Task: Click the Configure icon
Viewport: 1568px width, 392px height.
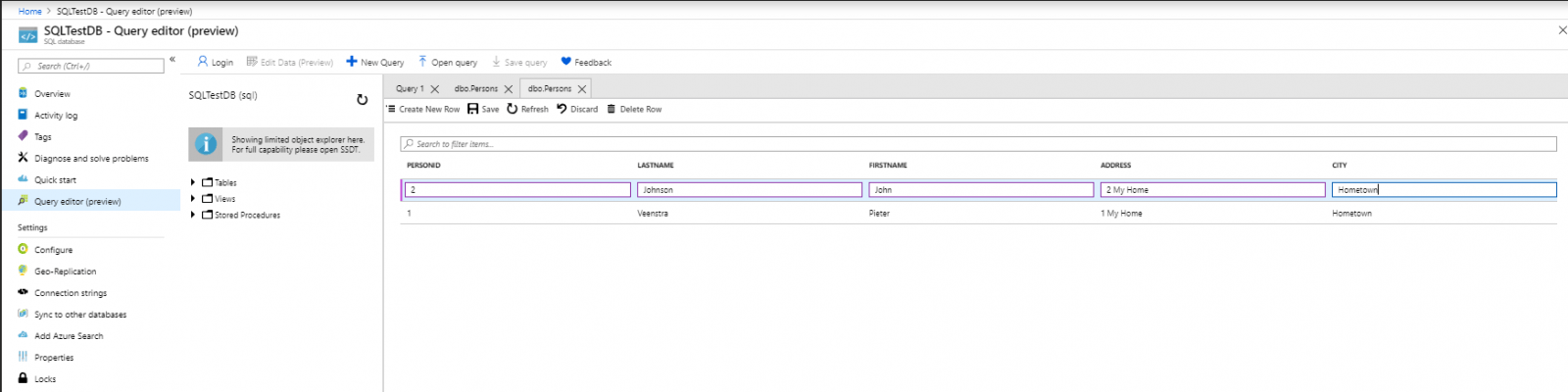Action: (23, 249)
